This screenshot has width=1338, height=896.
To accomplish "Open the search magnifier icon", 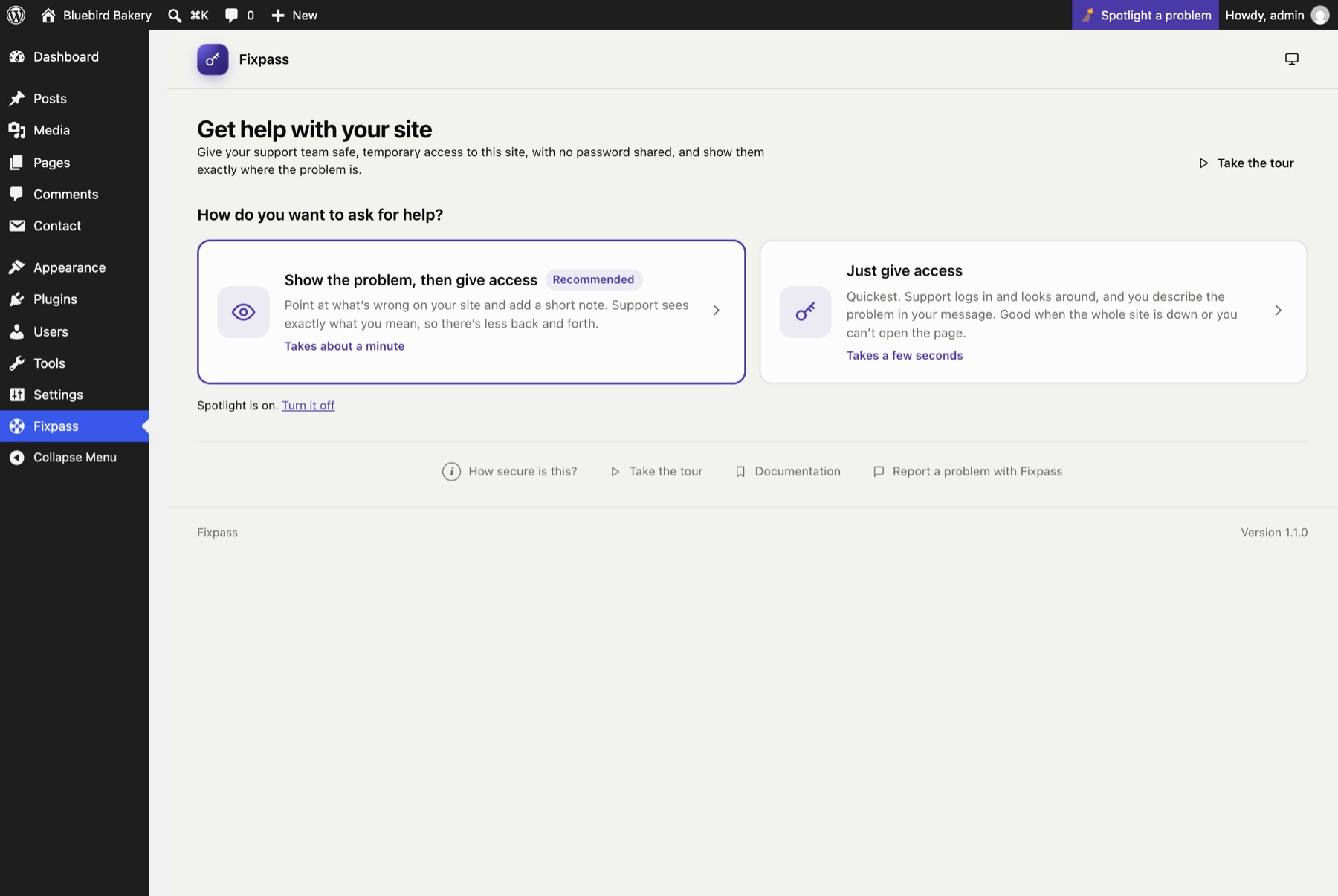I will (x=175, y=15).
